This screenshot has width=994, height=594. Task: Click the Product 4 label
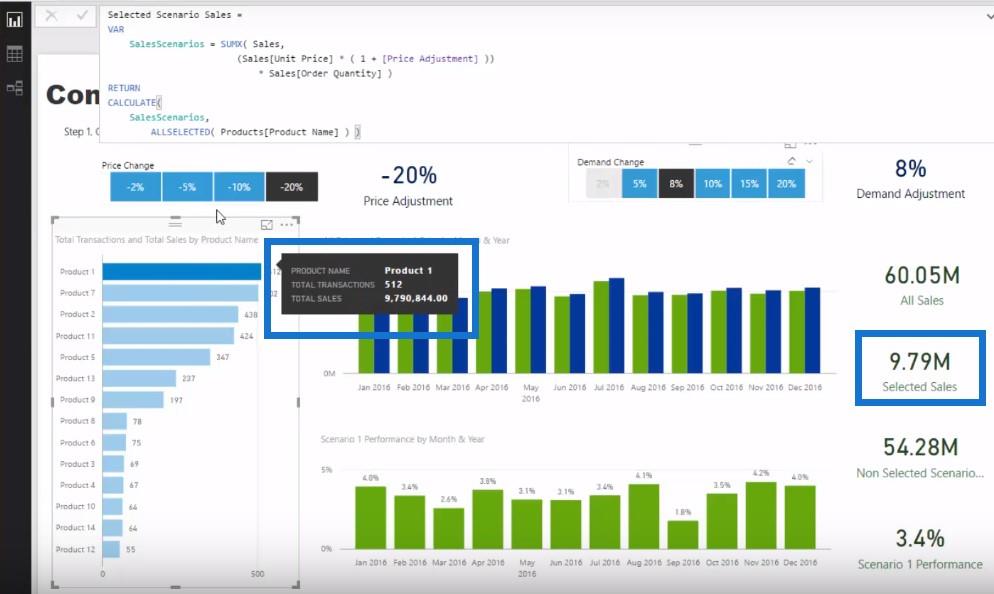[x=77, y=485]
